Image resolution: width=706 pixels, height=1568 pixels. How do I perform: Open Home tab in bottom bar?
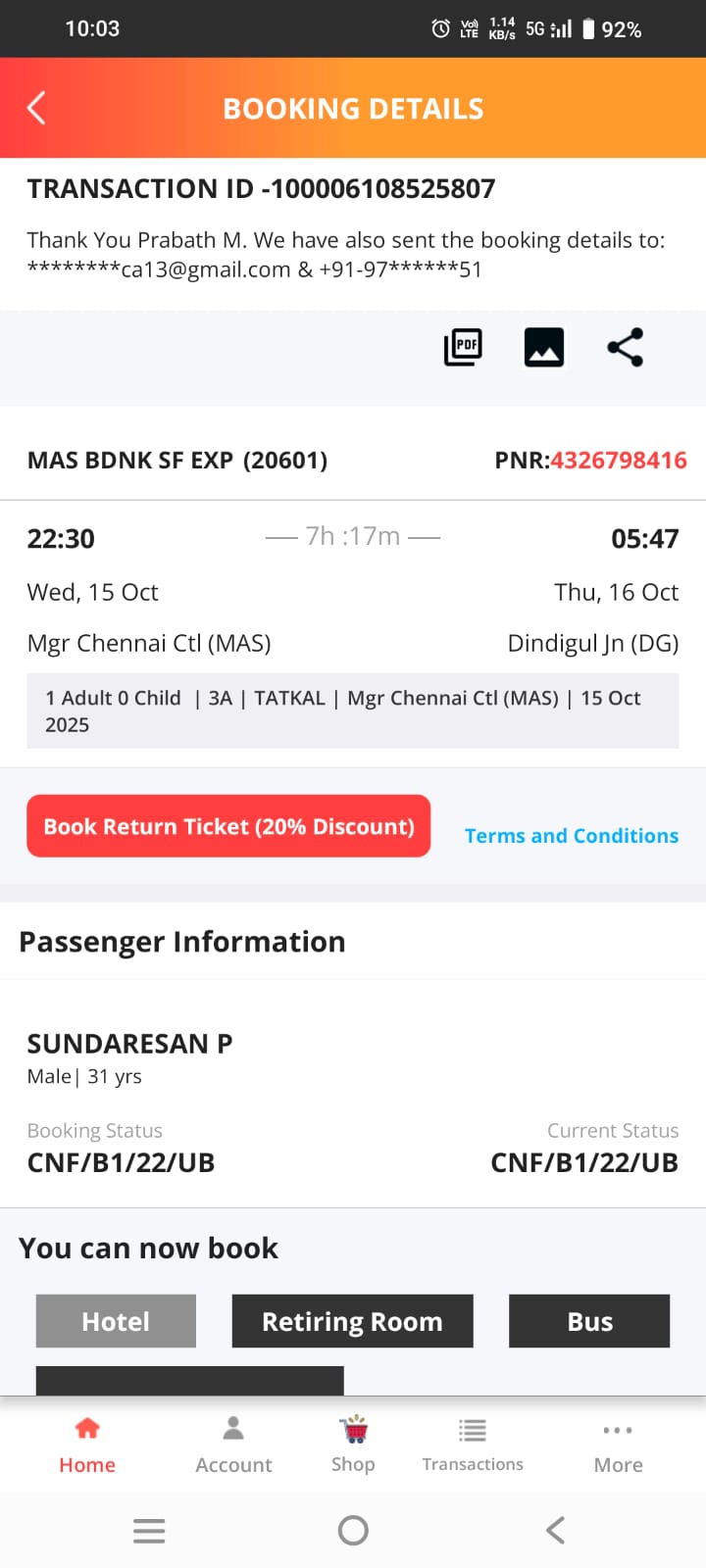coord(87,1445)
